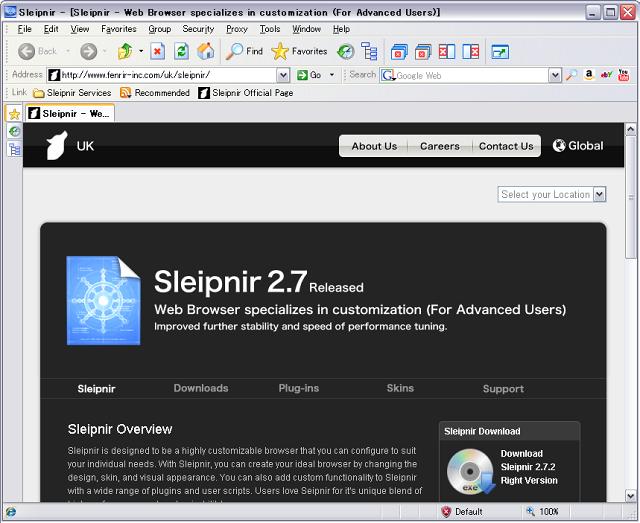The width and height of the screenshot is (640, 523).
Task: Open the Home page icon
Action: pos(205,51)
